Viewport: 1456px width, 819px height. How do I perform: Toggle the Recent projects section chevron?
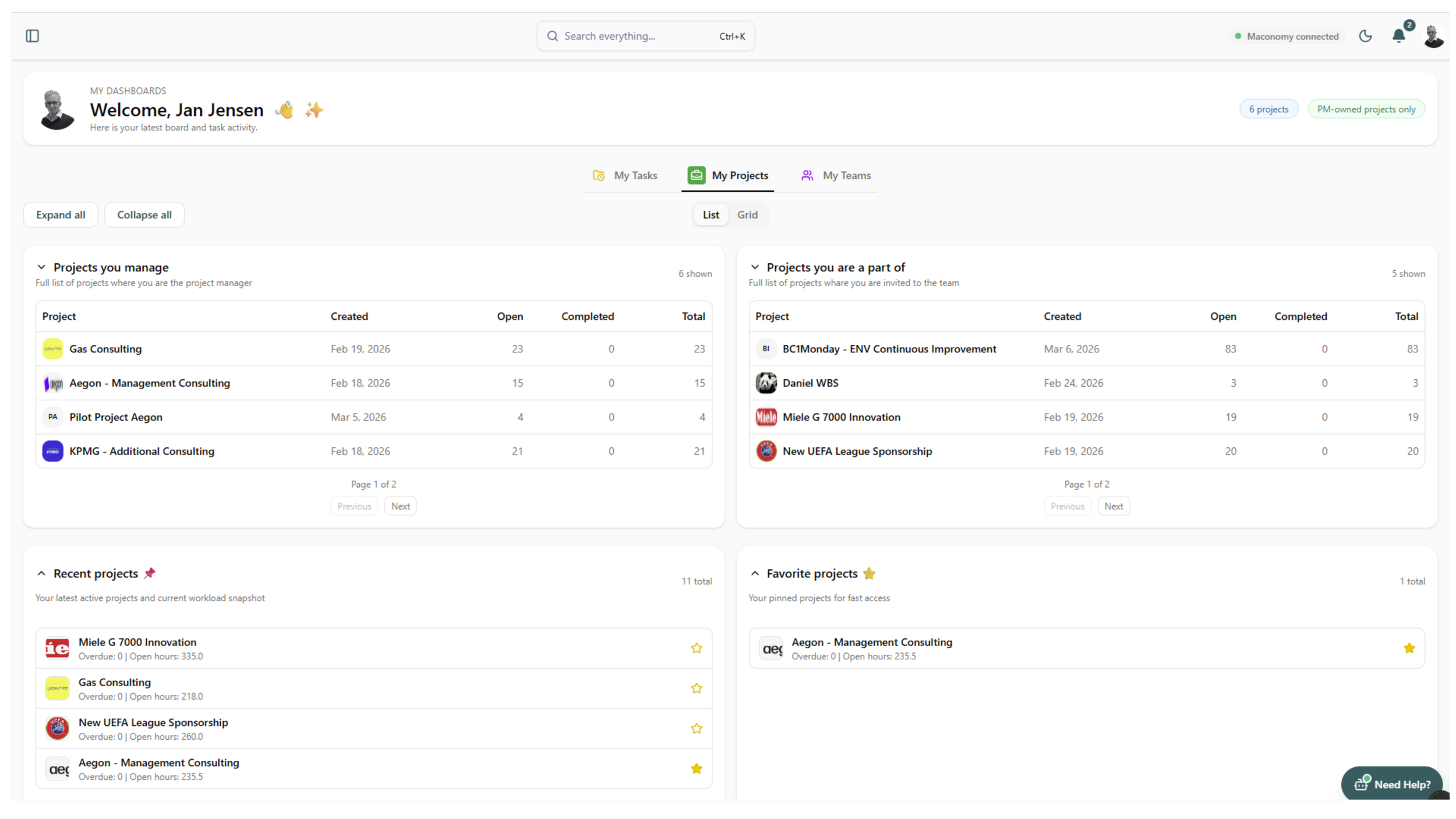pyautogui.click(x=41, y=574)
